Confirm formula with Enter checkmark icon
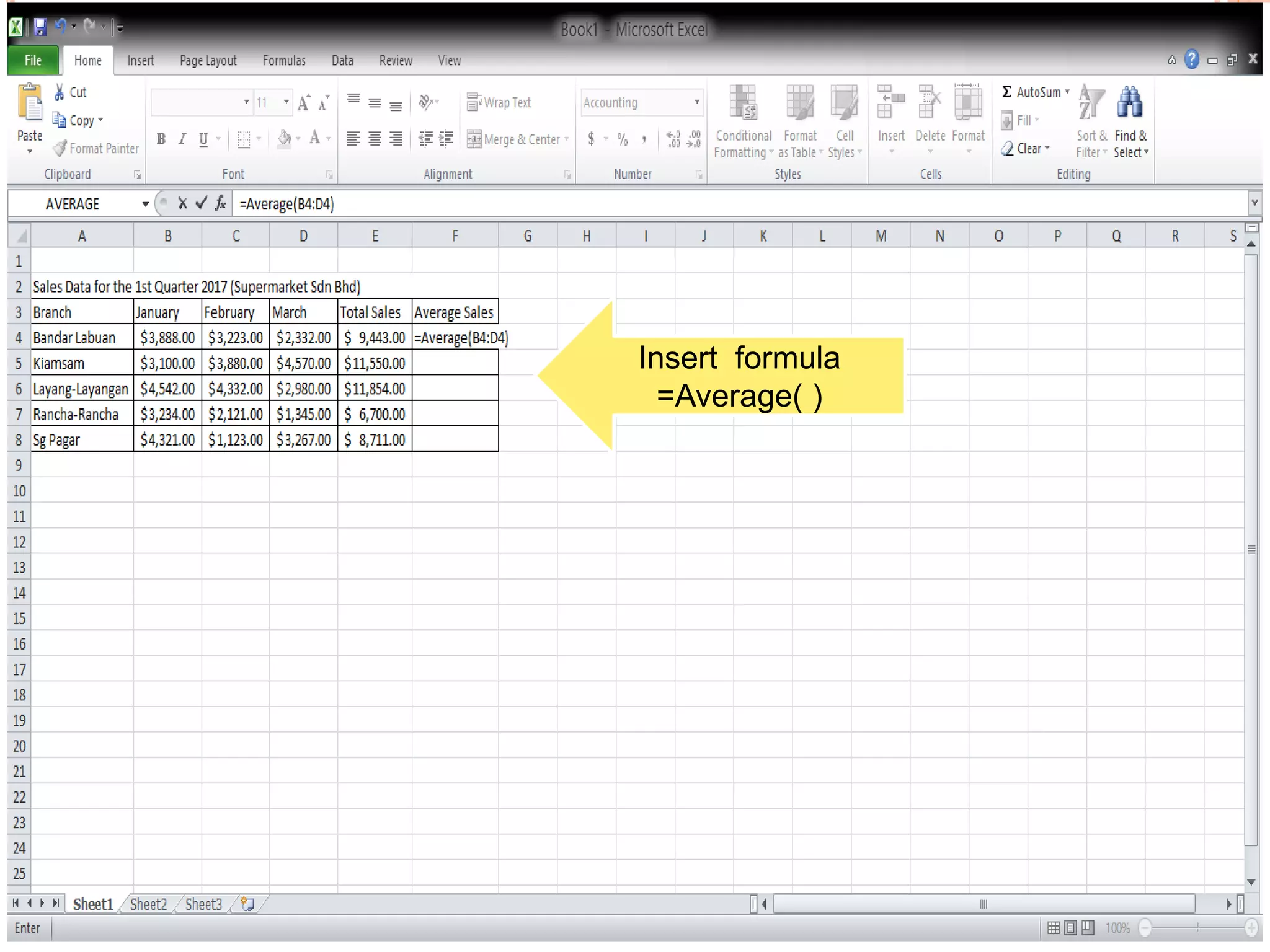1270x952 pixels. (201, 204)
